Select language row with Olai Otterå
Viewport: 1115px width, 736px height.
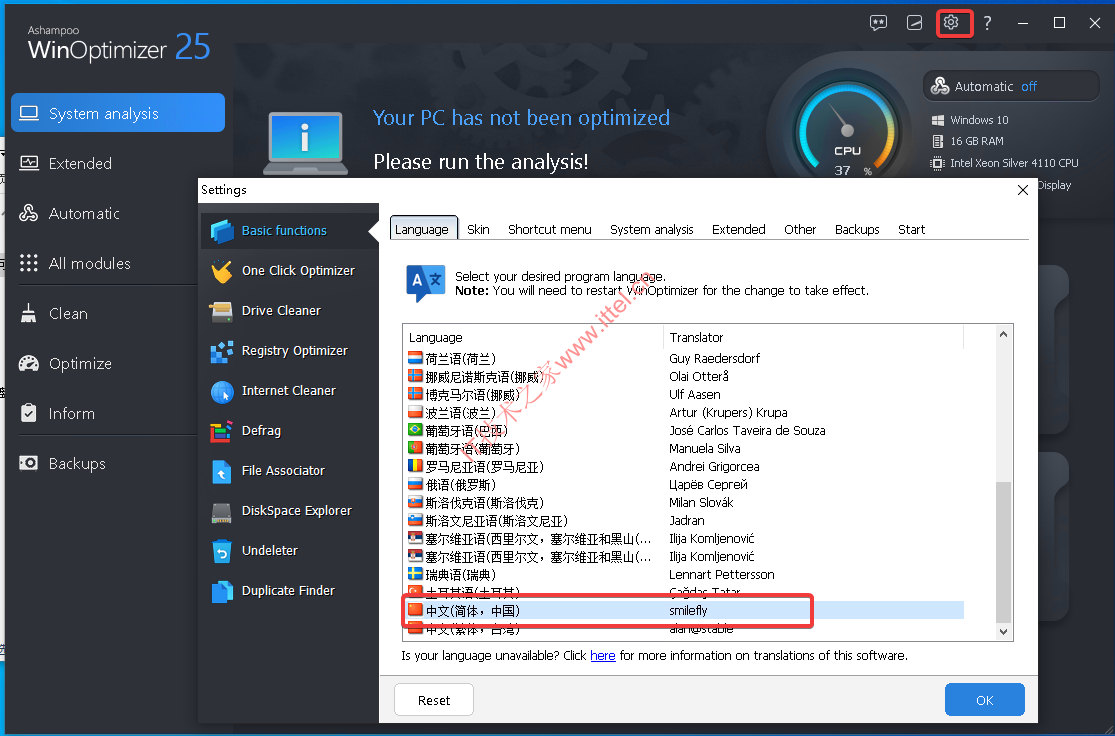(685, 376)
